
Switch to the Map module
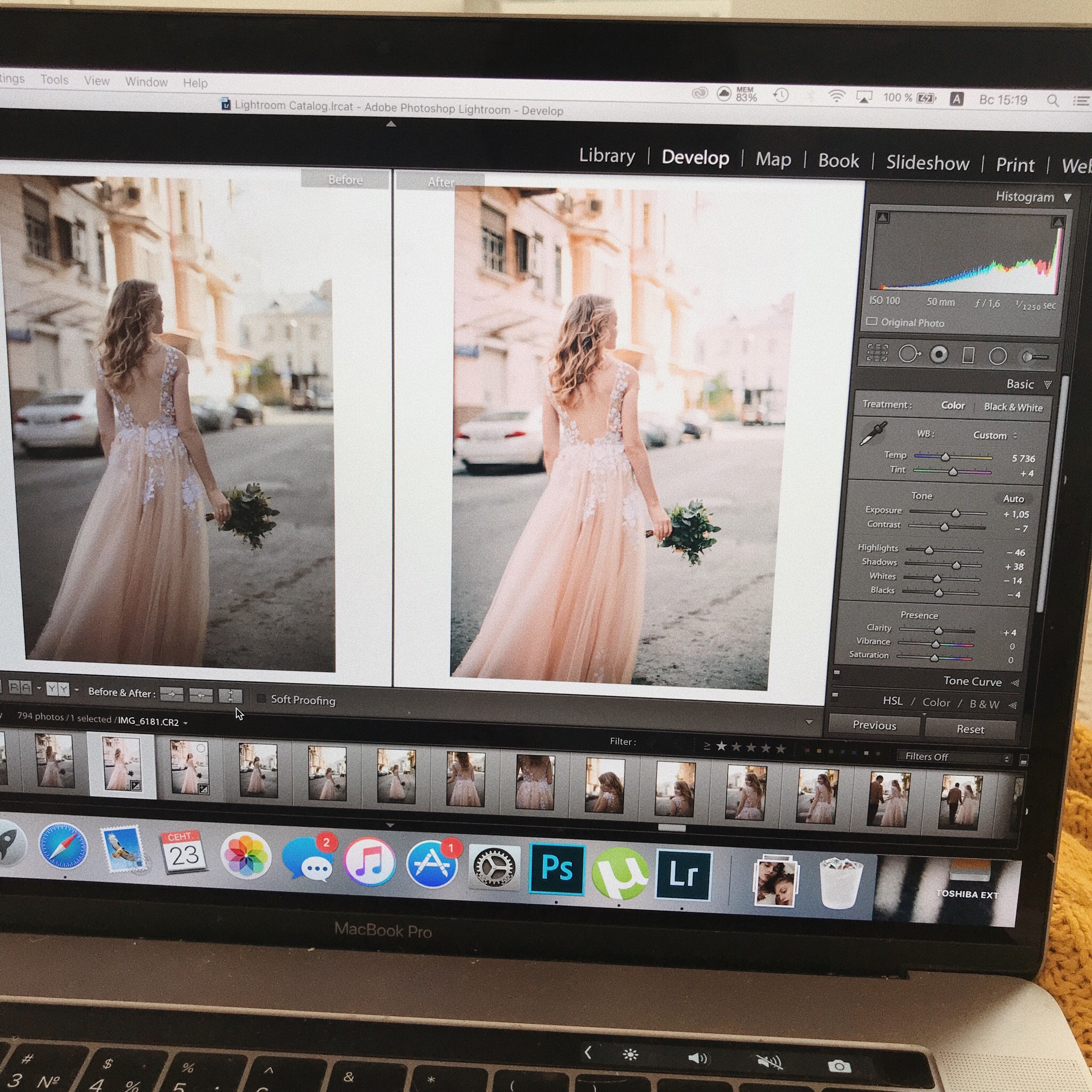(773, 160)
